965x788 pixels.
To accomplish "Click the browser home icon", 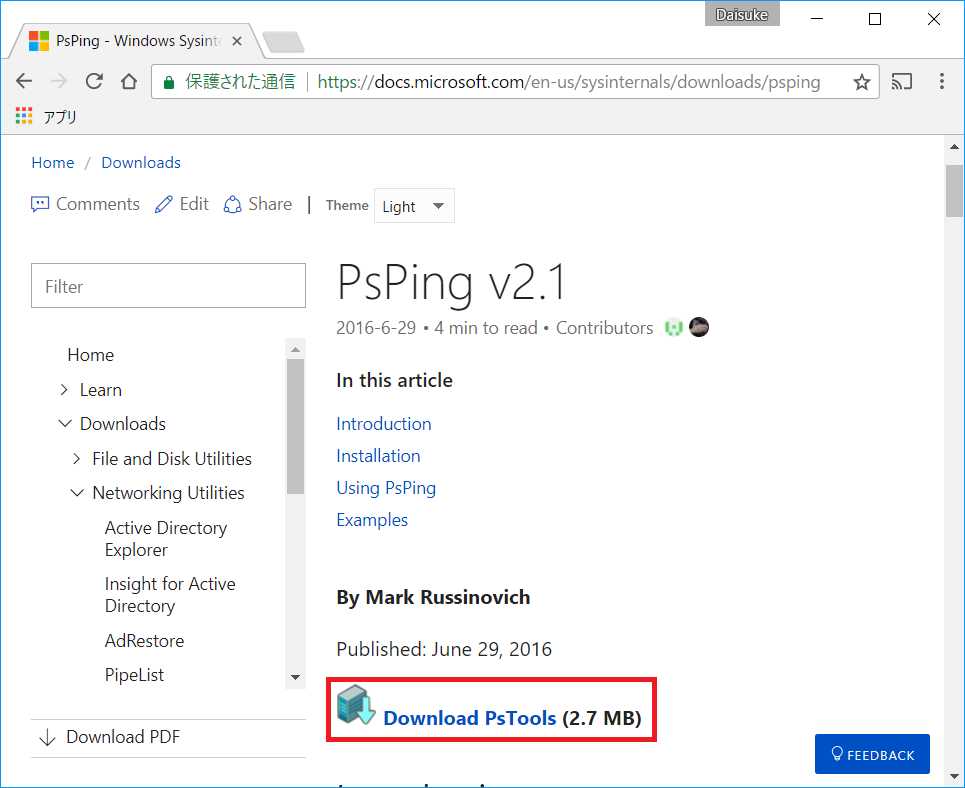I will click(129, 81).
